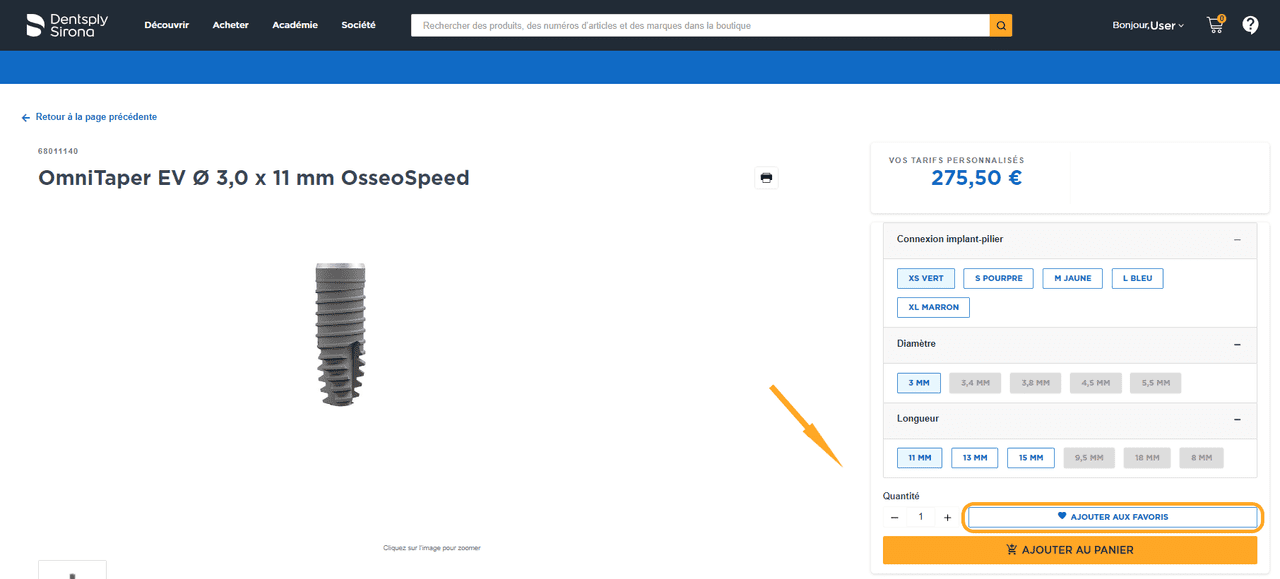Select the S POURPRE connection option

point(998,278)
